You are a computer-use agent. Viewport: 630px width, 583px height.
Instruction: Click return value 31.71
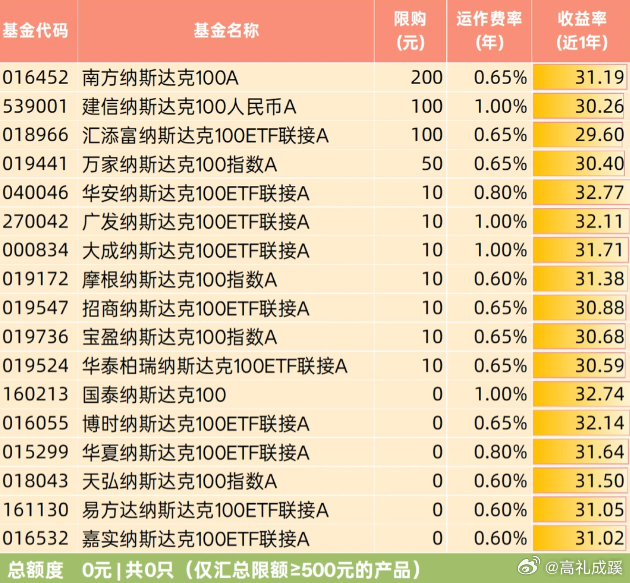point(599,250)
